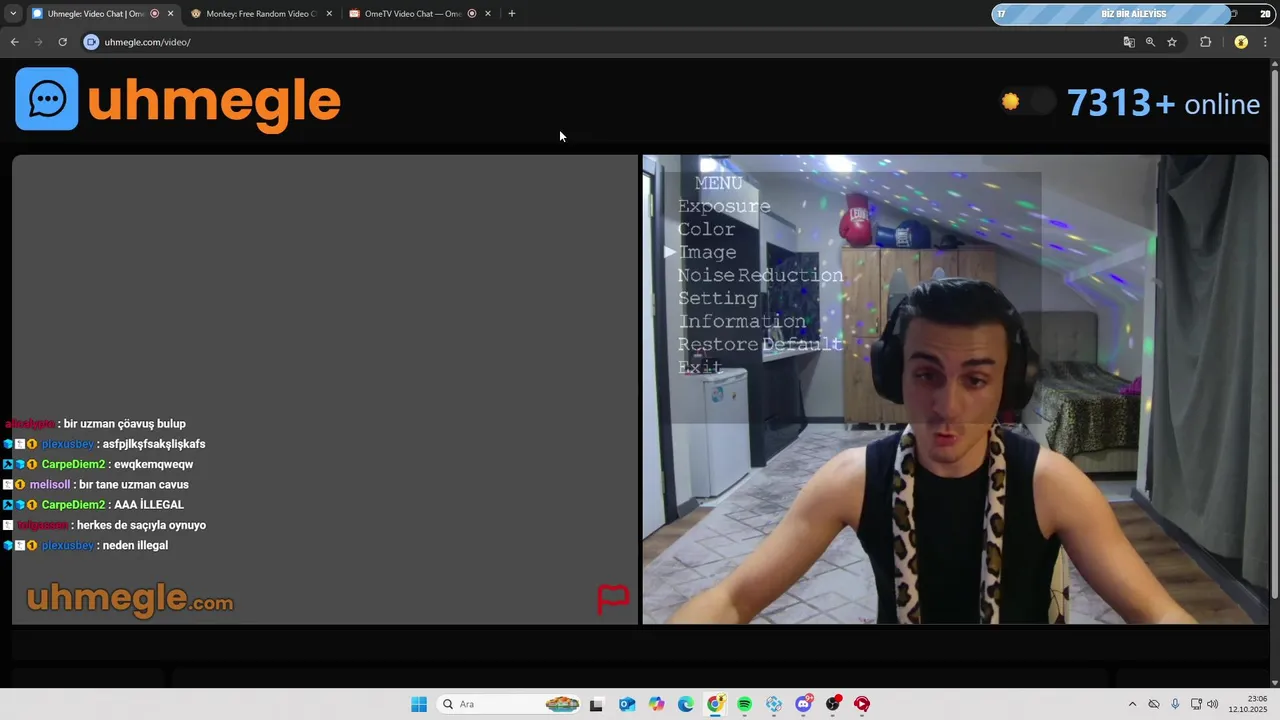The image size is (1280, 720).
Task: Click the uhmegle logo in the header
Action: click(178, 99)
